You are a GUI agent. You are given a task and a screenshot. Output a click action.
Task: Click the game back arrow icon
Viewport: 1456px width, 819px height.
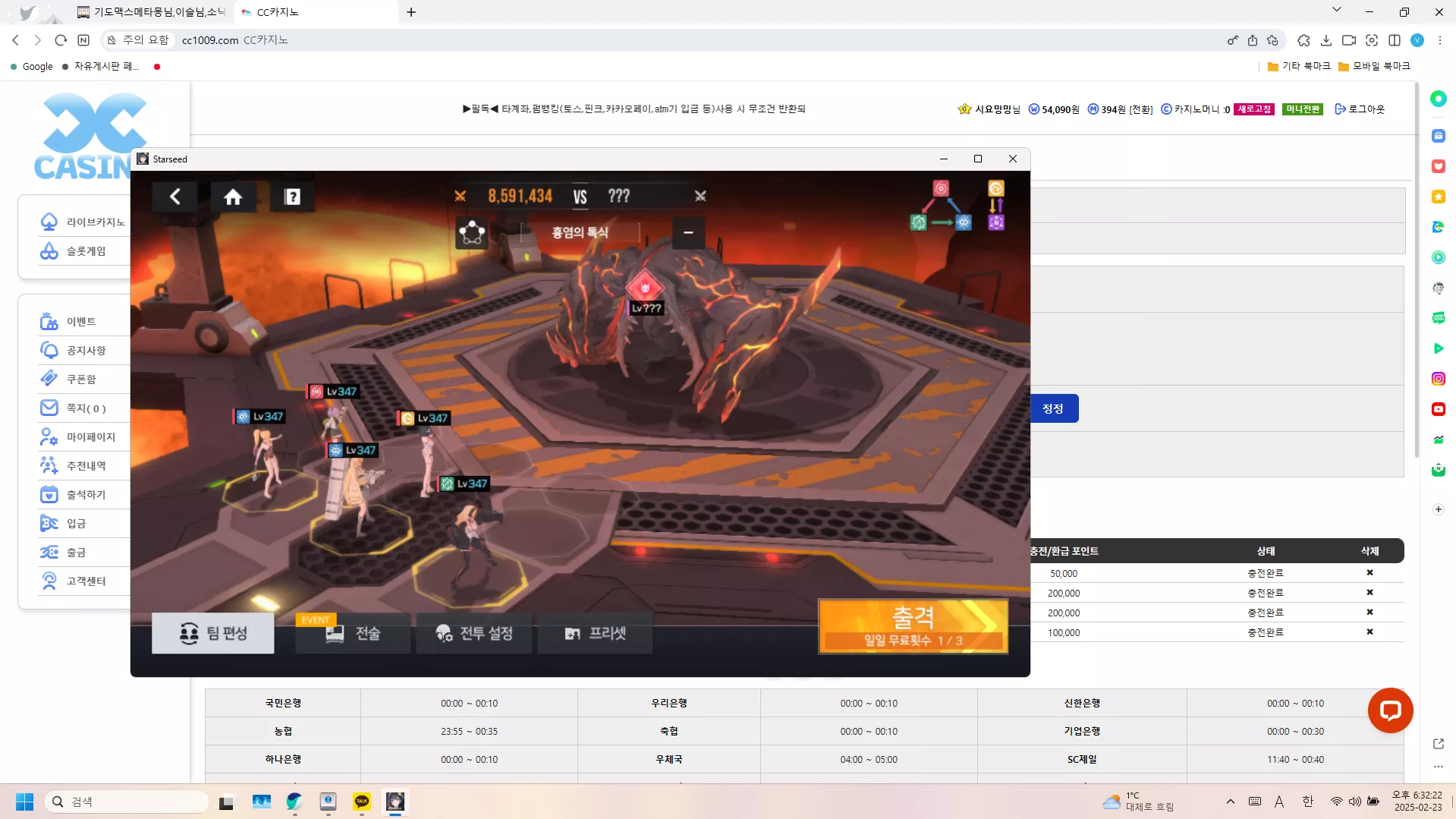(175, 197)
